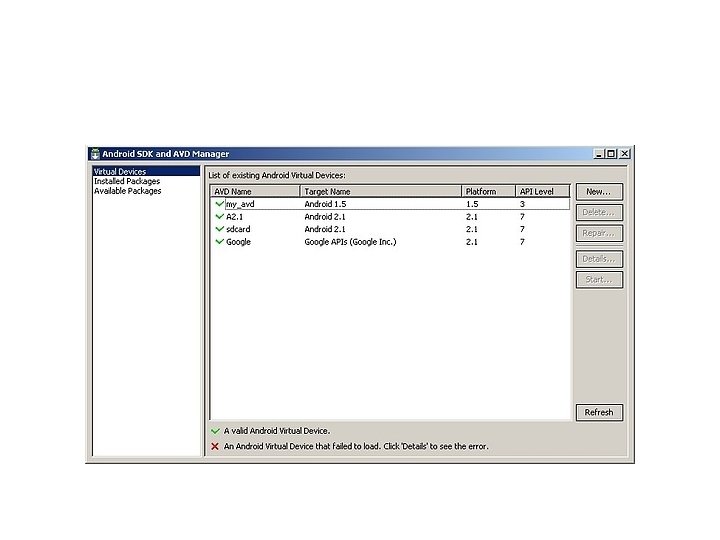Click the Android SDK title bar icon
720x540 pixels.
tap(95, 154)
